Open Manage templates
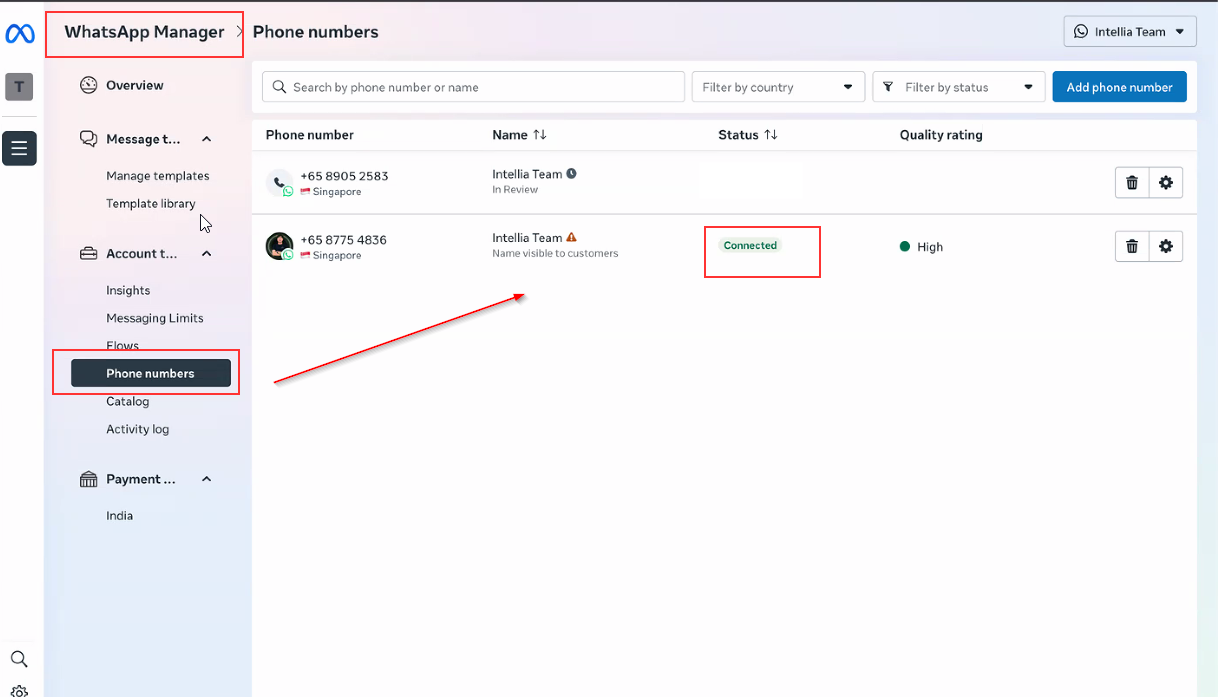Image resolution: width=1218 pixels, height=697 pixels. coord(158,176)
